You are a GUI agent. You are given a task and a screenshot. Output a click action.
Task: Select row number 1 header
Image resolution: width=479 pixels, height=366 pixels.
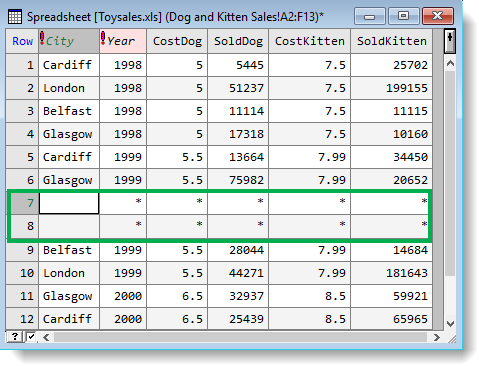point(22,65)
